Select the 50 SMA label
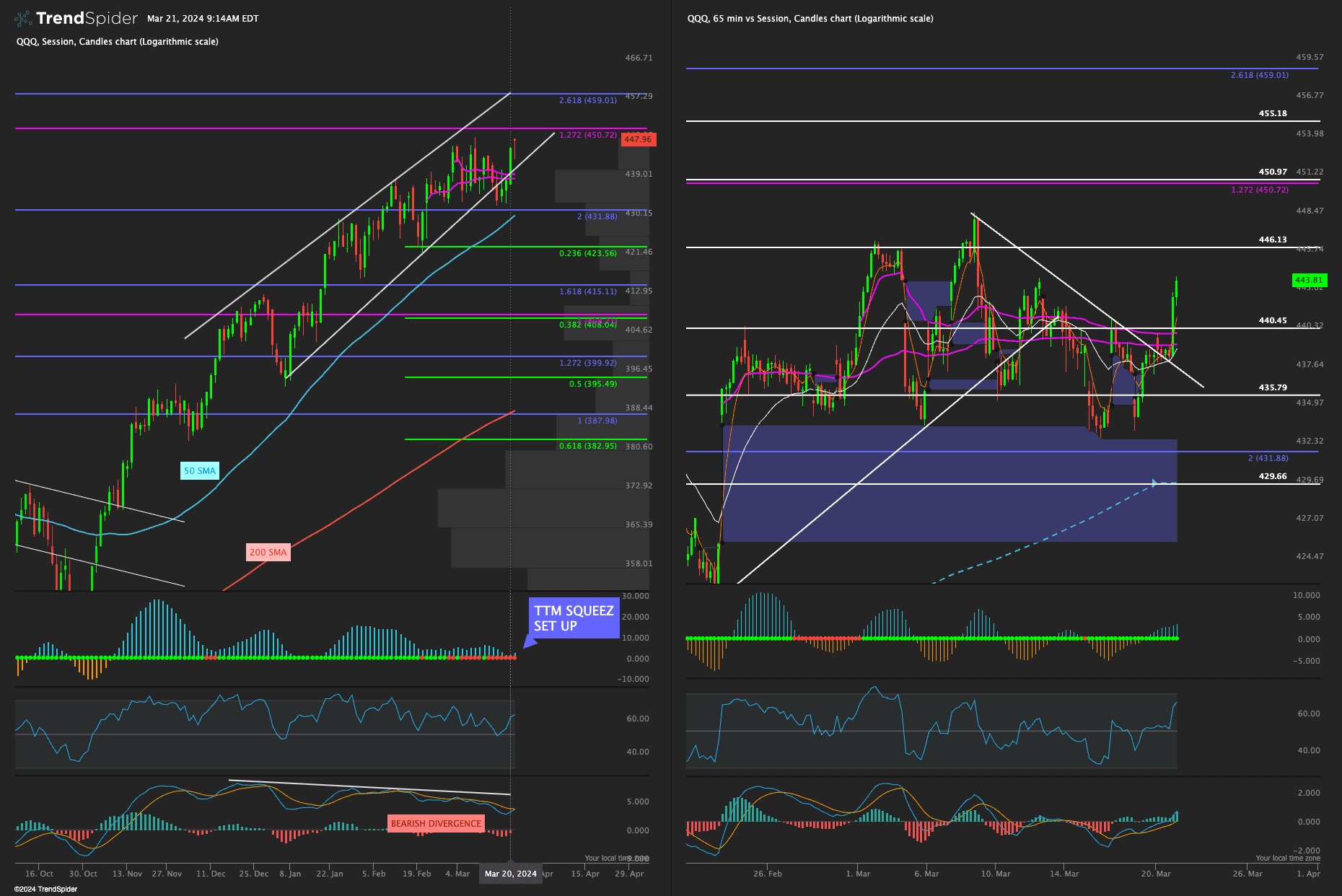The image size is (1342, 896). click(x=199, y=471)
